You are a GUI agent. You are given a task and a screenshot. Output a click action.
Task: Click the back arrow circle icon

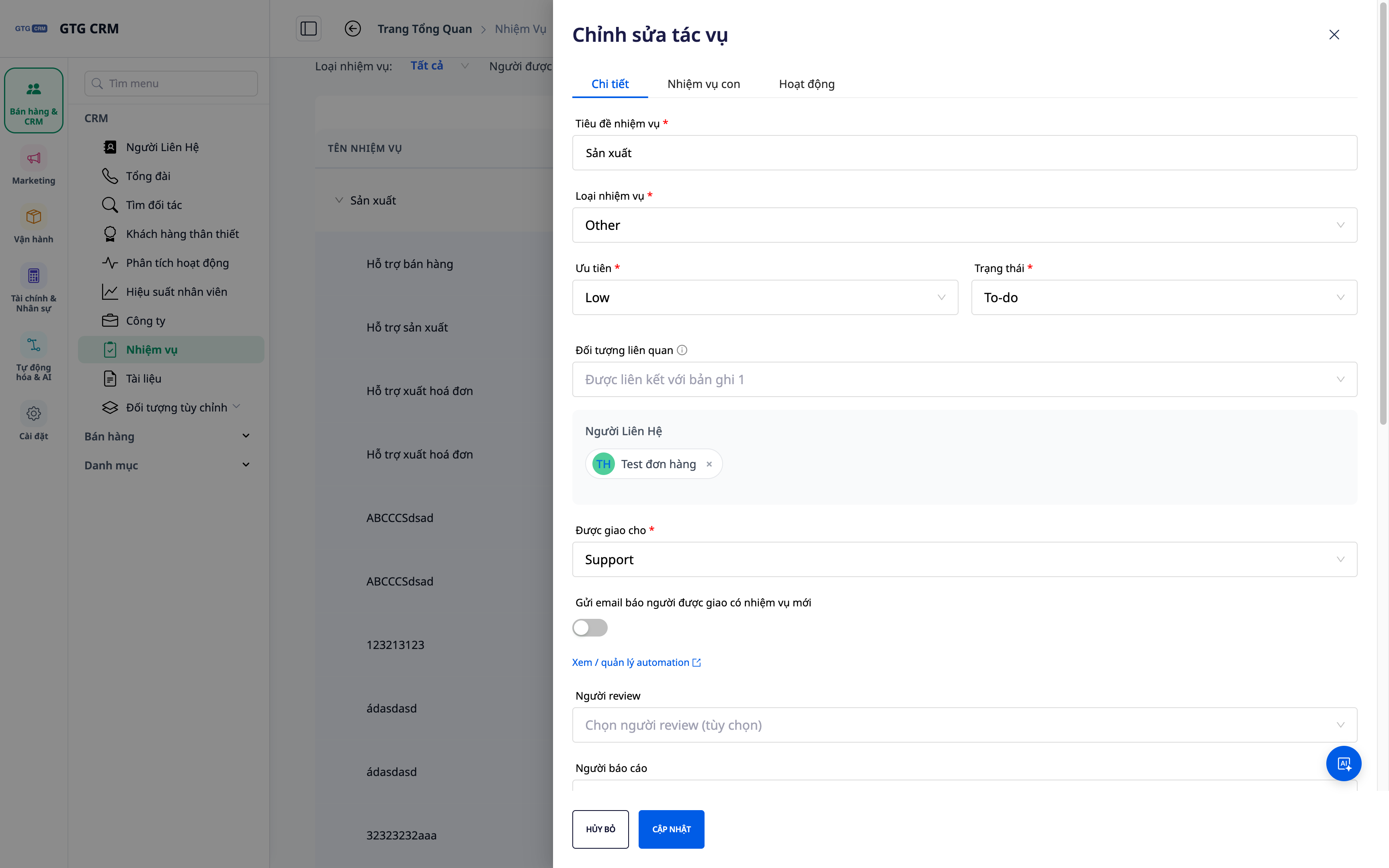click(x=352, y=29)
